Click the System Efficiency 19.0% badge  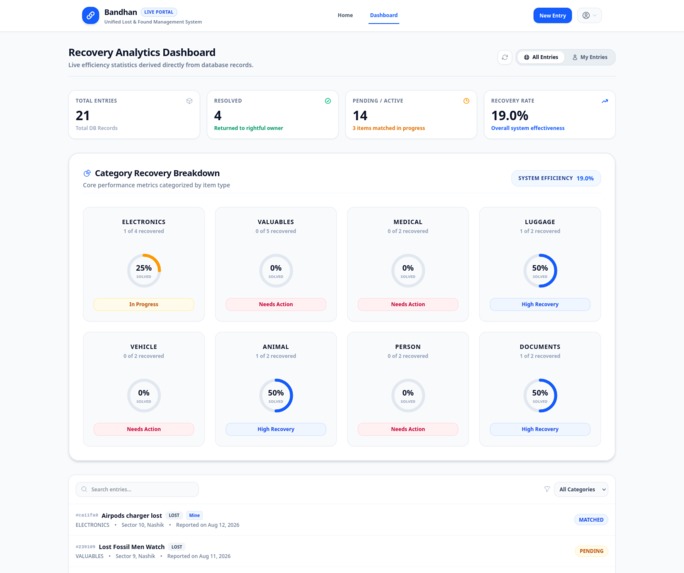click(556, 178)
